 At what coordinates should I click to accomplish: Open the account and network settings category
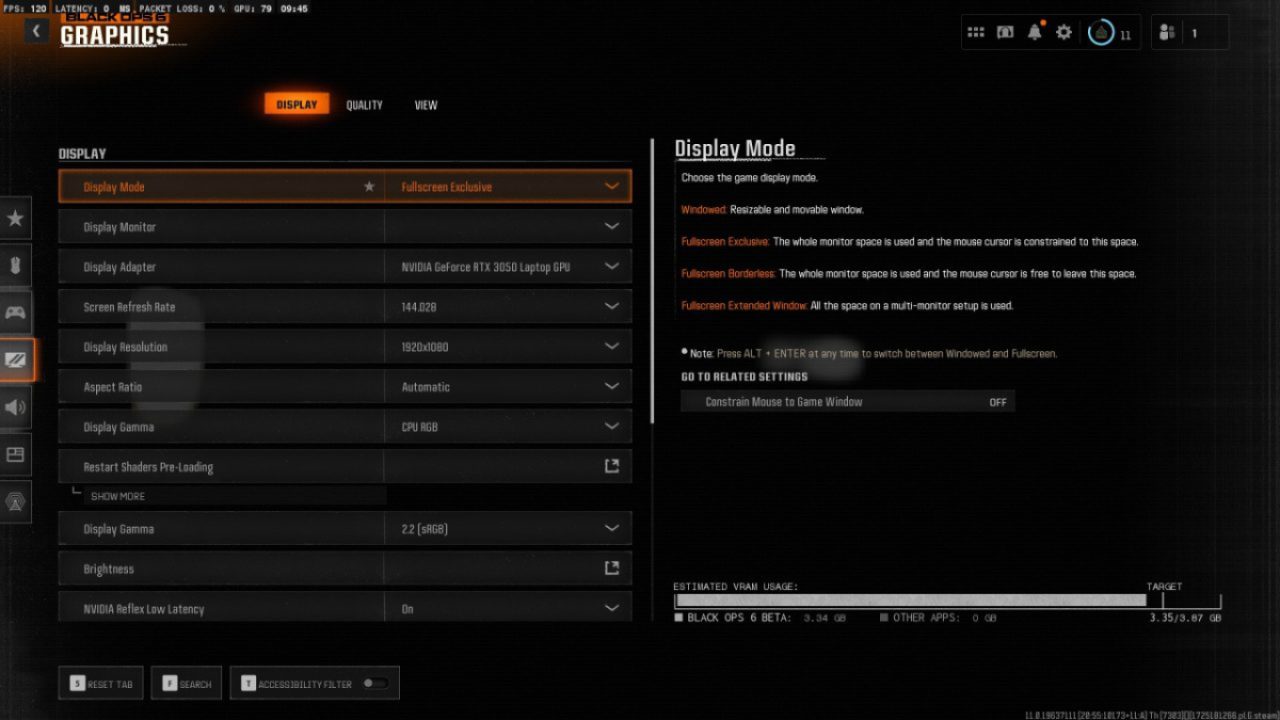click(x=16, y=502)
